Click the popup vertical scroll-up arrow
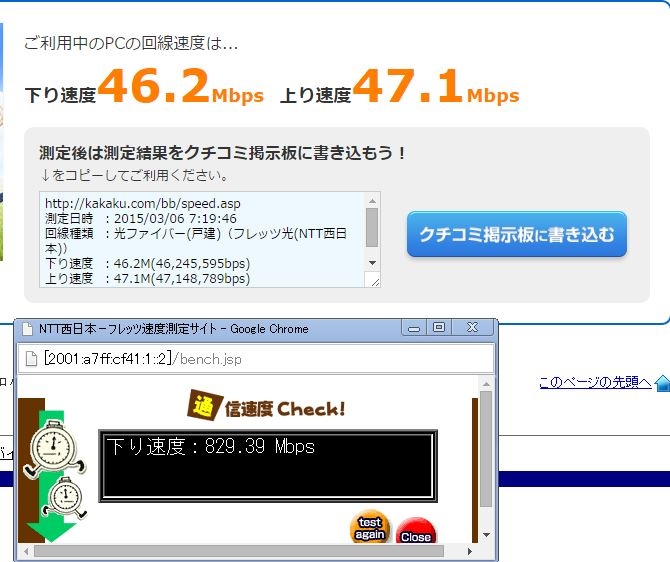Image resolution: width=670 pixels, height=562 pixels. pyautogui.click(x=486, y=384)
